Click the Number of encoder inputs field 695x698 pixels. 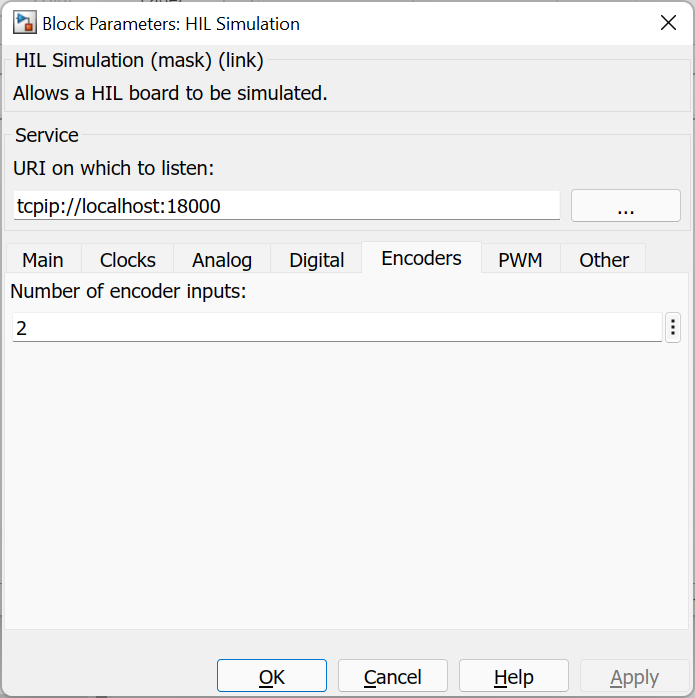pyautogui.click(x=336, y=328)
